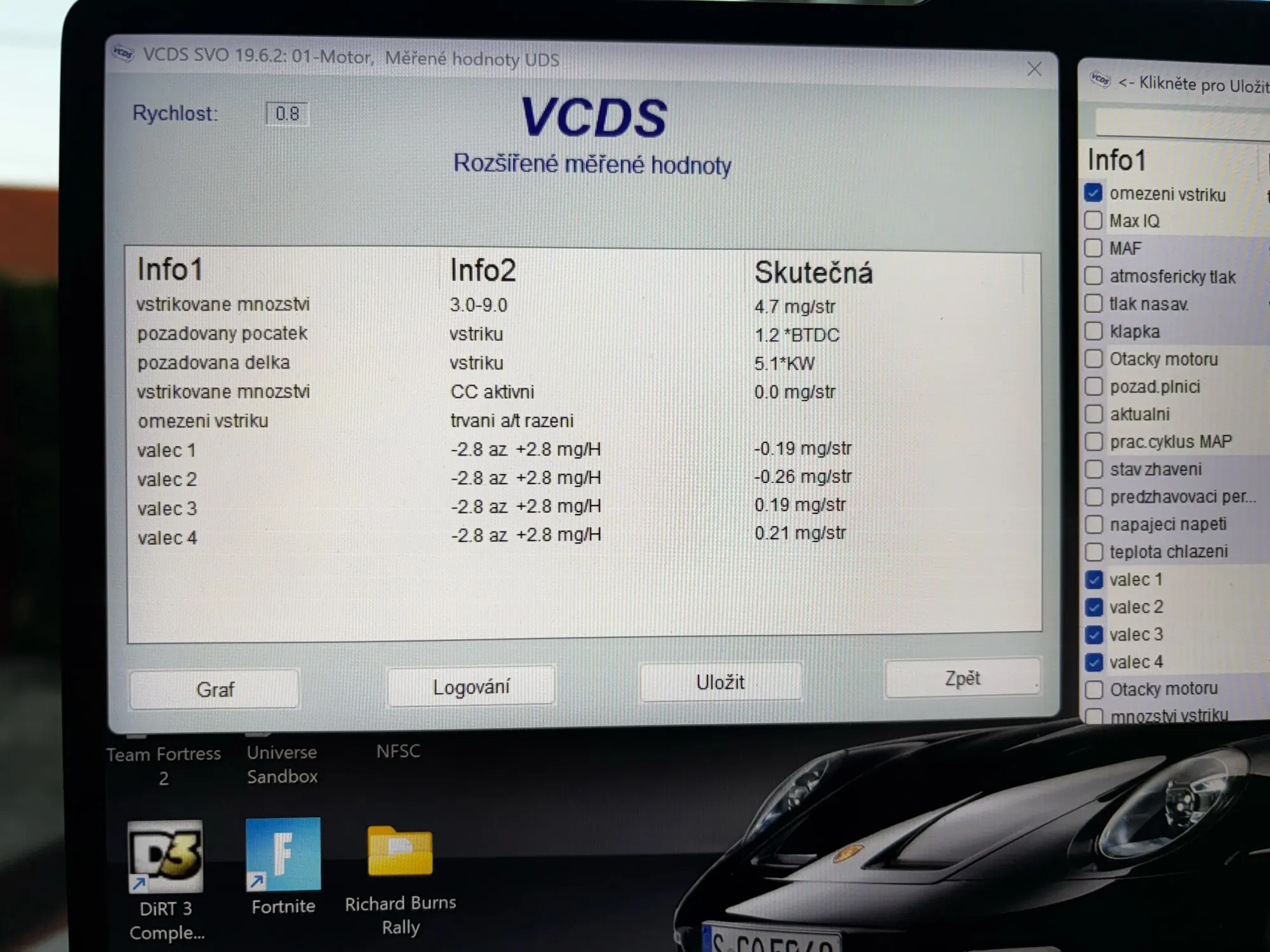Open the DiRT 3 Complete desktop shortcut

pyautogui.click(x=166, y=857)
